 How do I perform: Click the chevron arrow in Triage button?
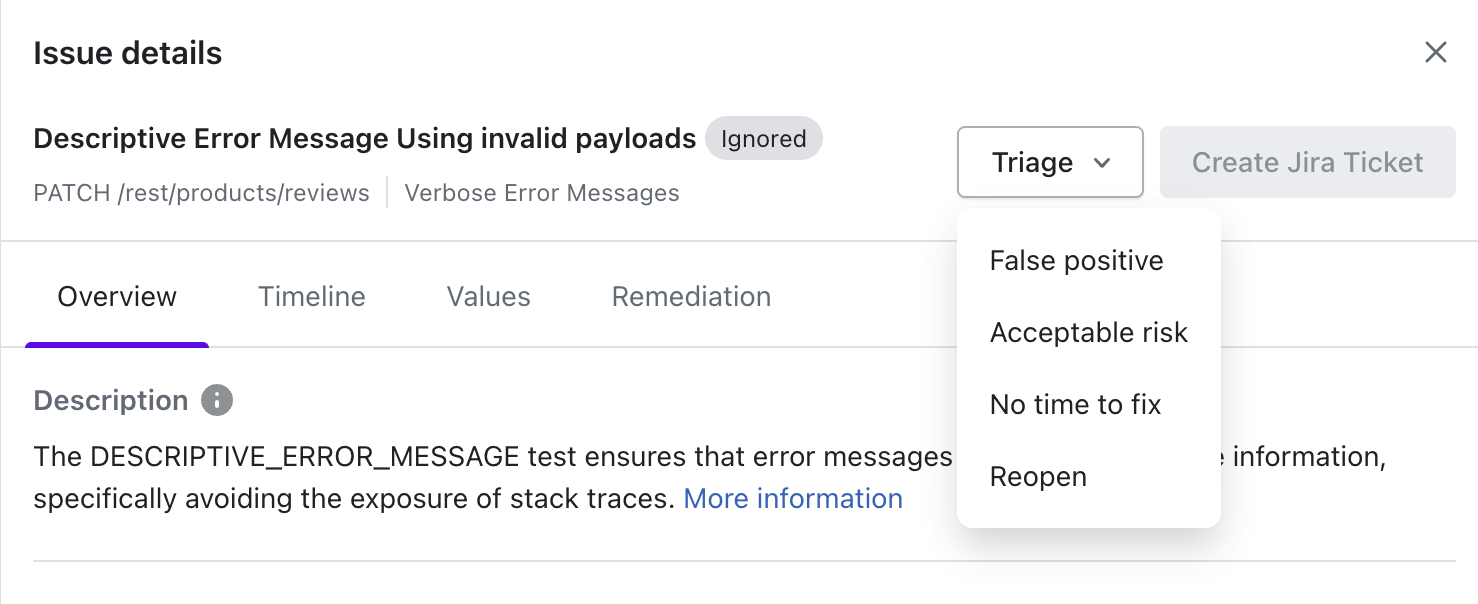[1102, 163]
